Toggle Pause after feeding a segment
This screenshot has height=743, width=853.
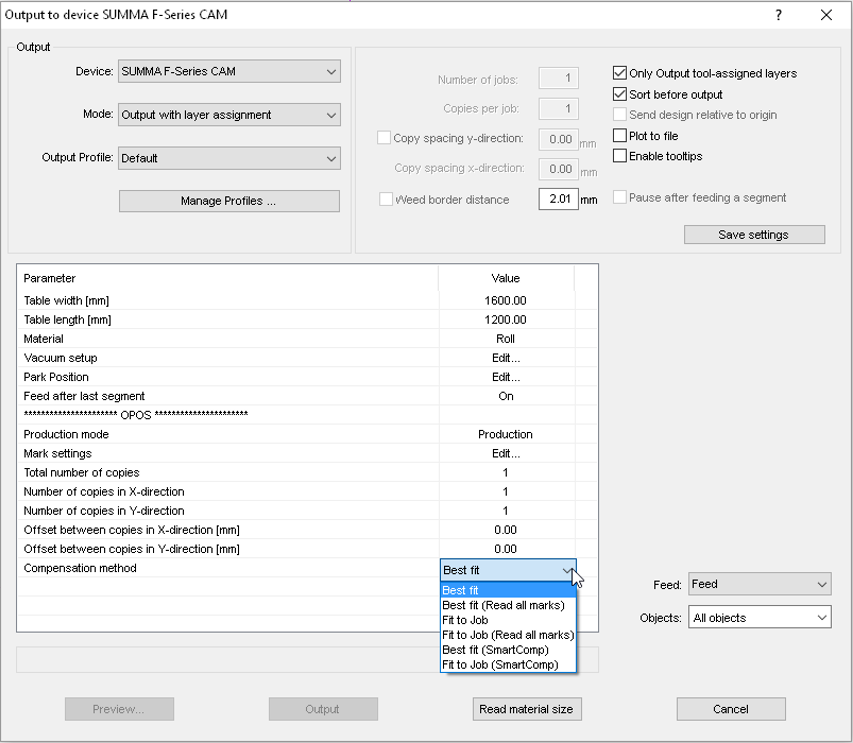620,197
